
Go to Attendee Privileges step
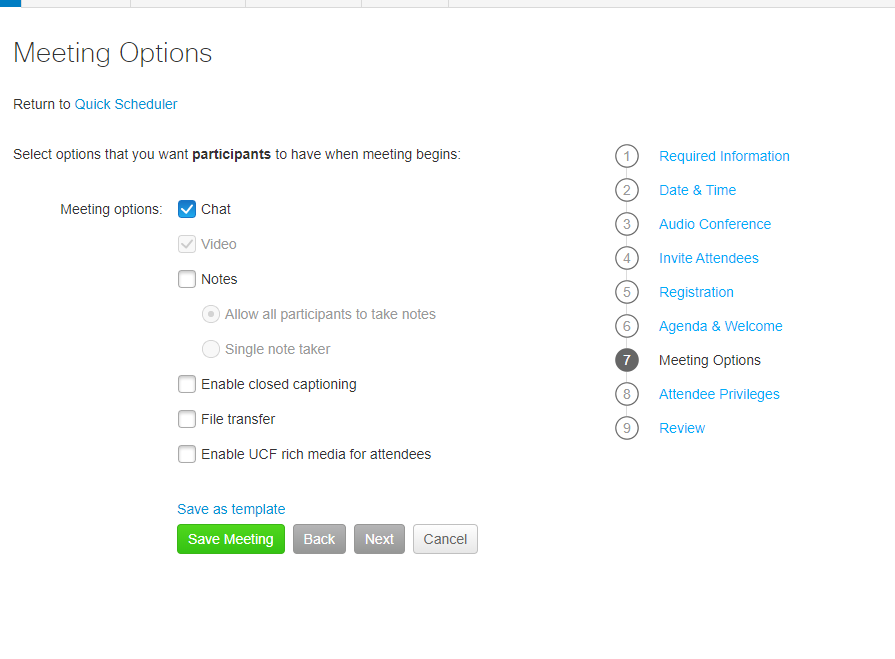pyautogui.click(x=719, y=394)
